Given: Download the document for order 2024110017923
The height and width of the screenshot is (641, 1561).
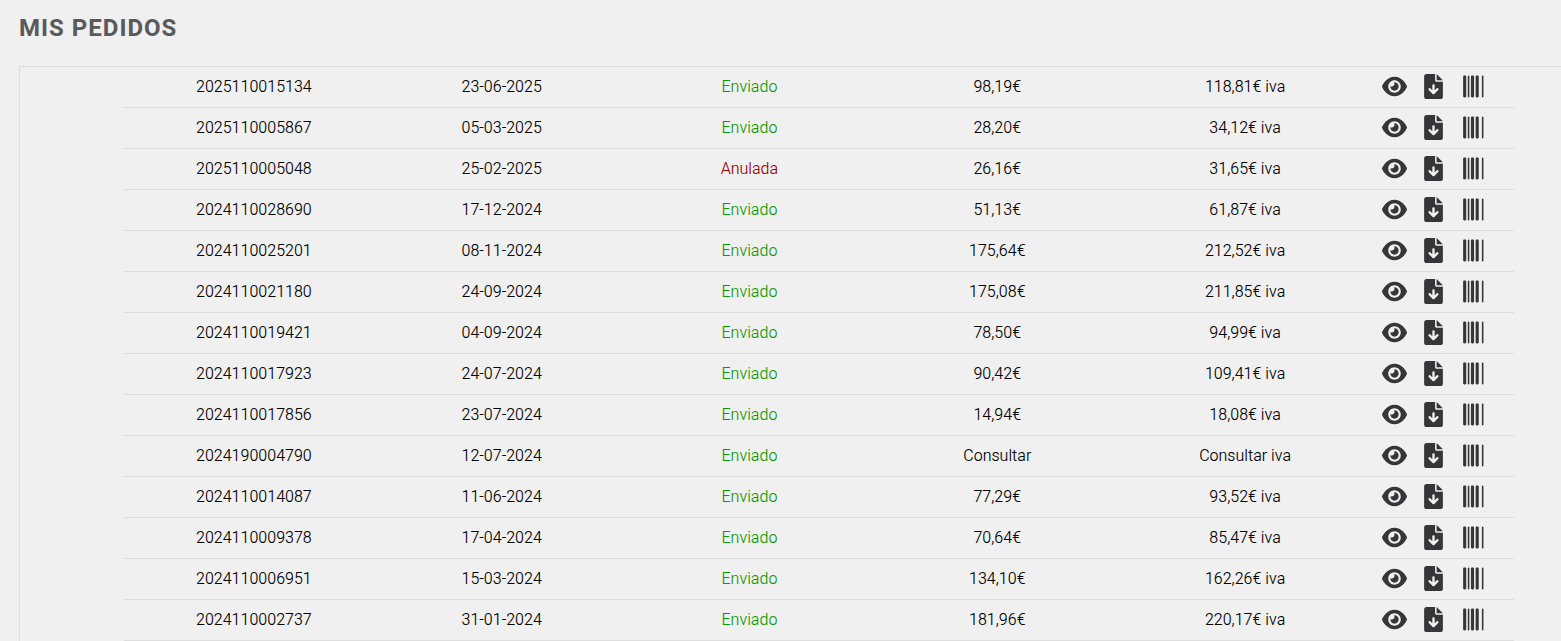Looking at the screenshot, I should coord(1433,374).
